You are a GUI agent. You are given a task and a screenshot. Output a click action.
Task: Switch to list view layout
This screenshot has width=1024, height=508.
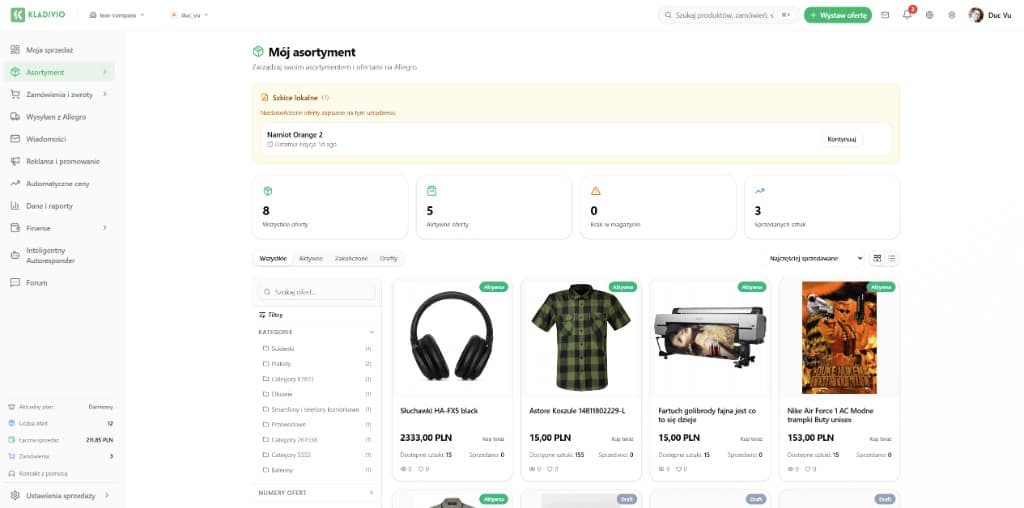[x=892, y=258]
